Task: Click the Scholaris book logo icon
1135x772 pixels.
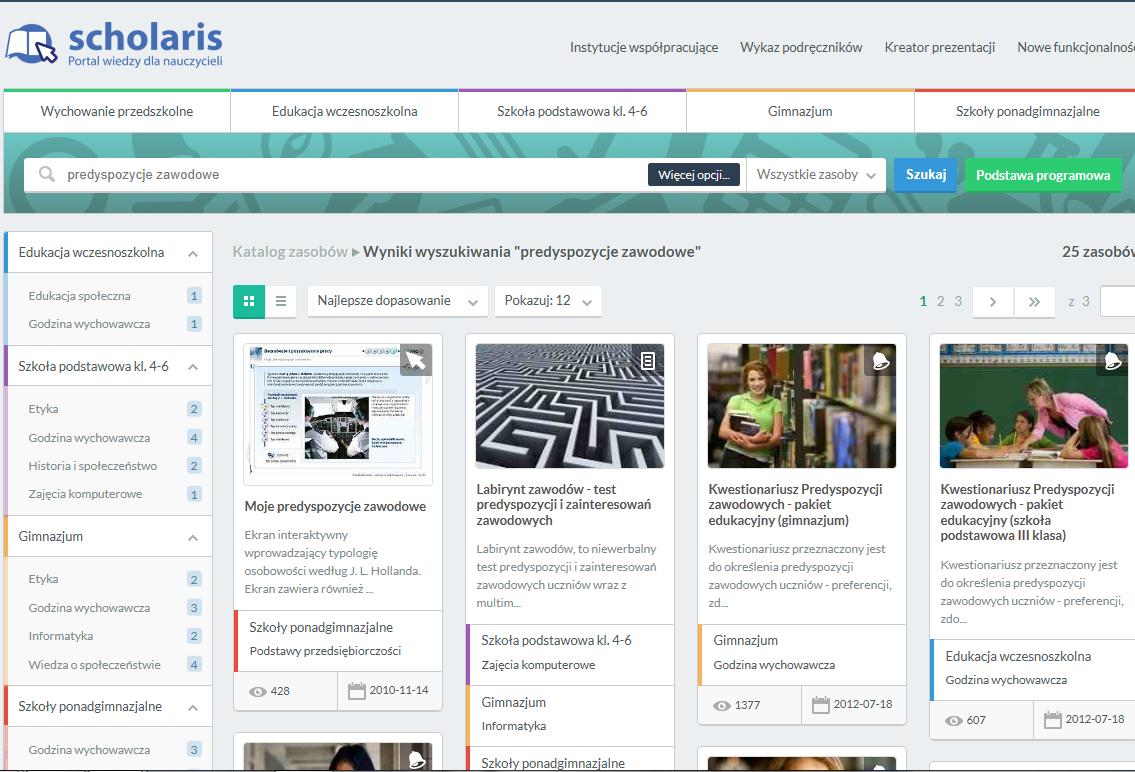Action: (x=31, y=44)
